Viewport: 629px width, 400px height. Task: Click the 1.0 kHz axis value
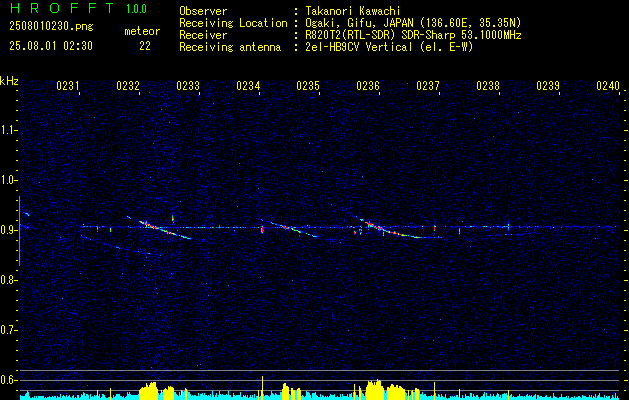click(8, 180)
